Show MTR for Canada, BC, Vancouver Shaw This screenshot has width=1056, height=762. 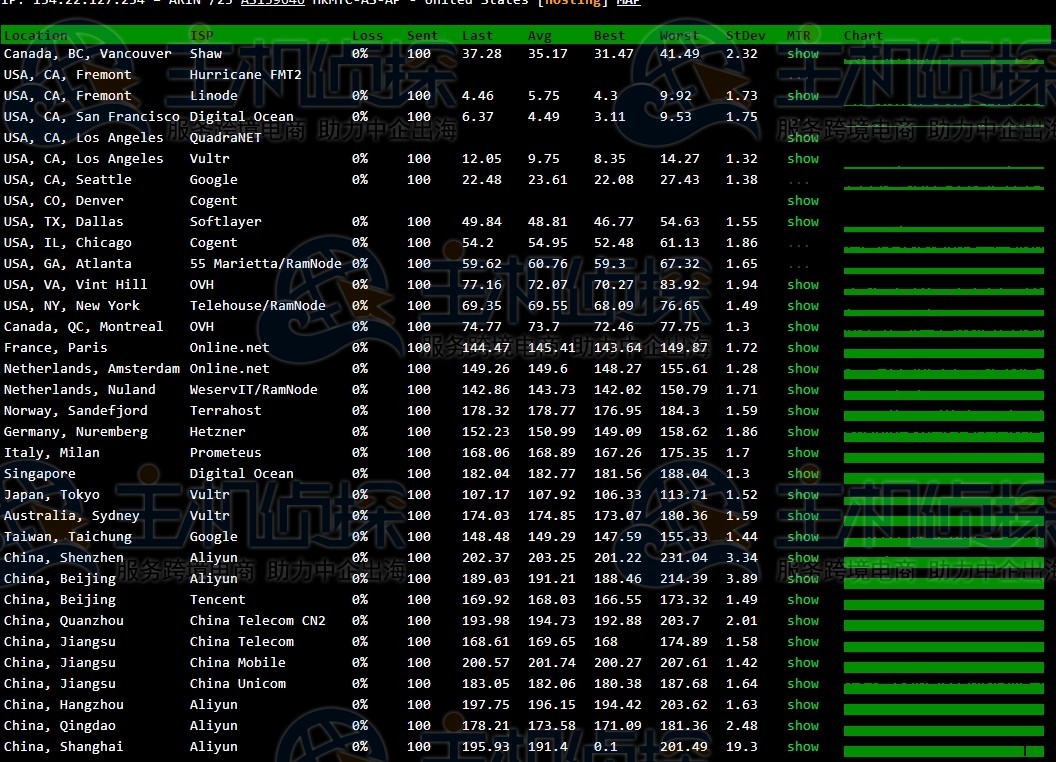[802, 54]
